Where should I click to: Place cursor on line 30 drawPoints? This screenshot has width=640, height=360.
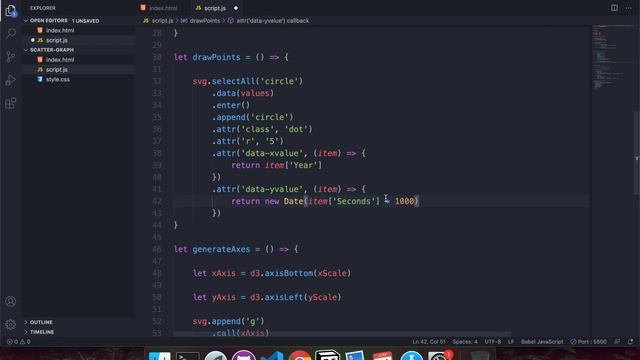(x=216, y=57)
